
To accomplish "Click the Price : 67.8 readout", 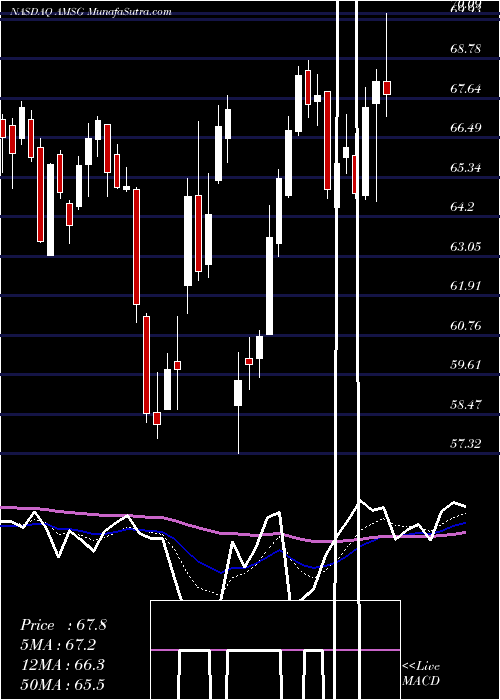I will click(x=63, y=625).
